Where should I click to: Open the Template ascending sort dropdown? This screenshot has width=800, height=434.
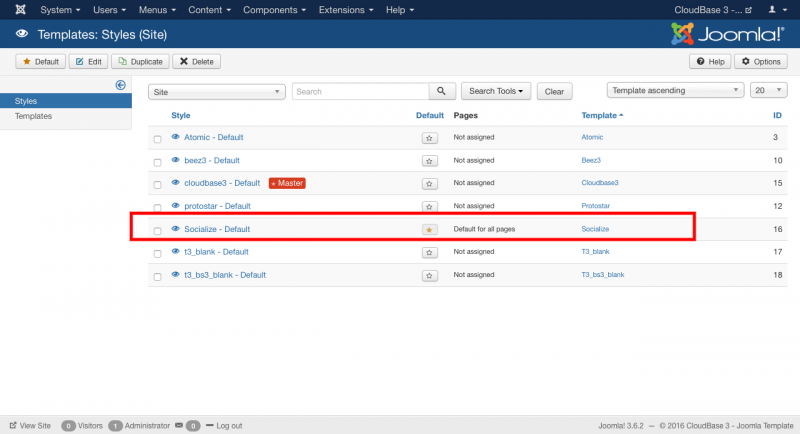(675, 90)
